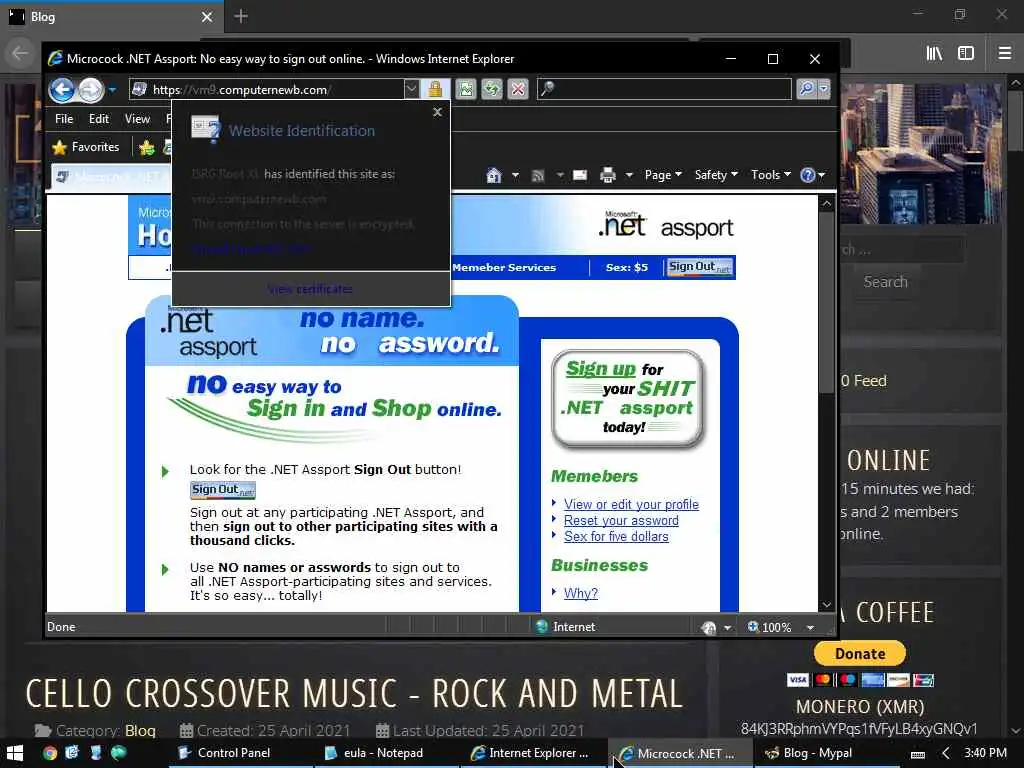Switch to Control Panel taskbar item
1024x768 pixels.
tap(234, 753)
